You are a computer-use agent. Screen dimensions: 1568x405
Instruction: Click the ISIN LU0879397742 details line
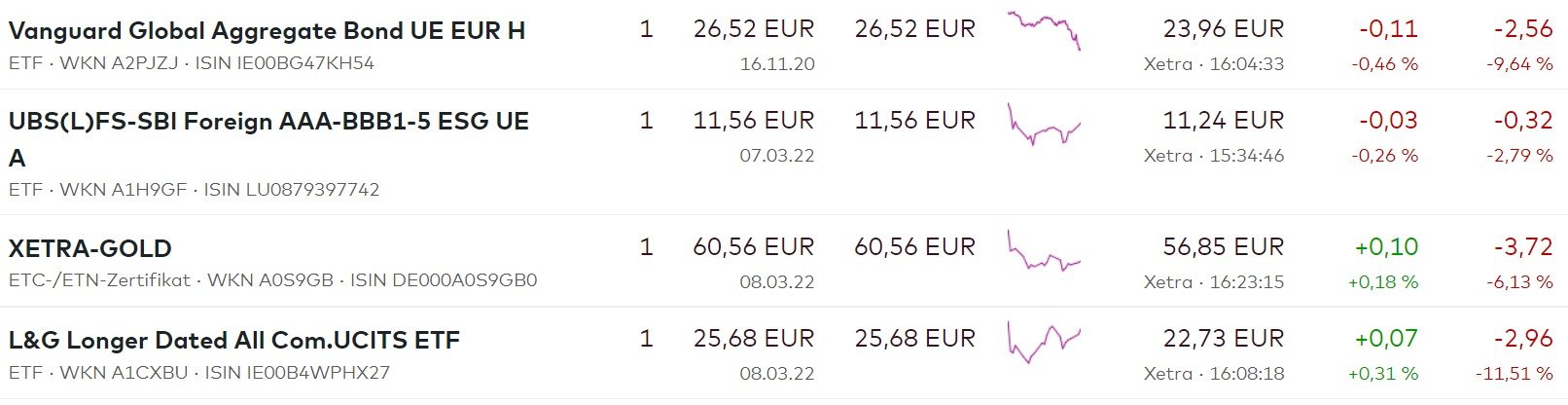point(194,190)
